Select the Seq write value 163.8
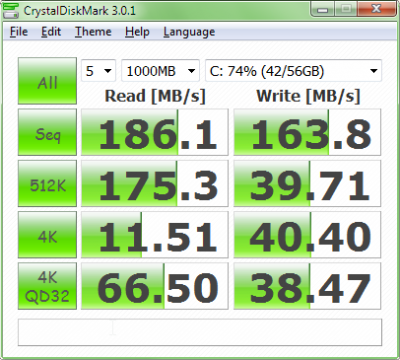Viewport: 400px width, 360px height. 307,132
